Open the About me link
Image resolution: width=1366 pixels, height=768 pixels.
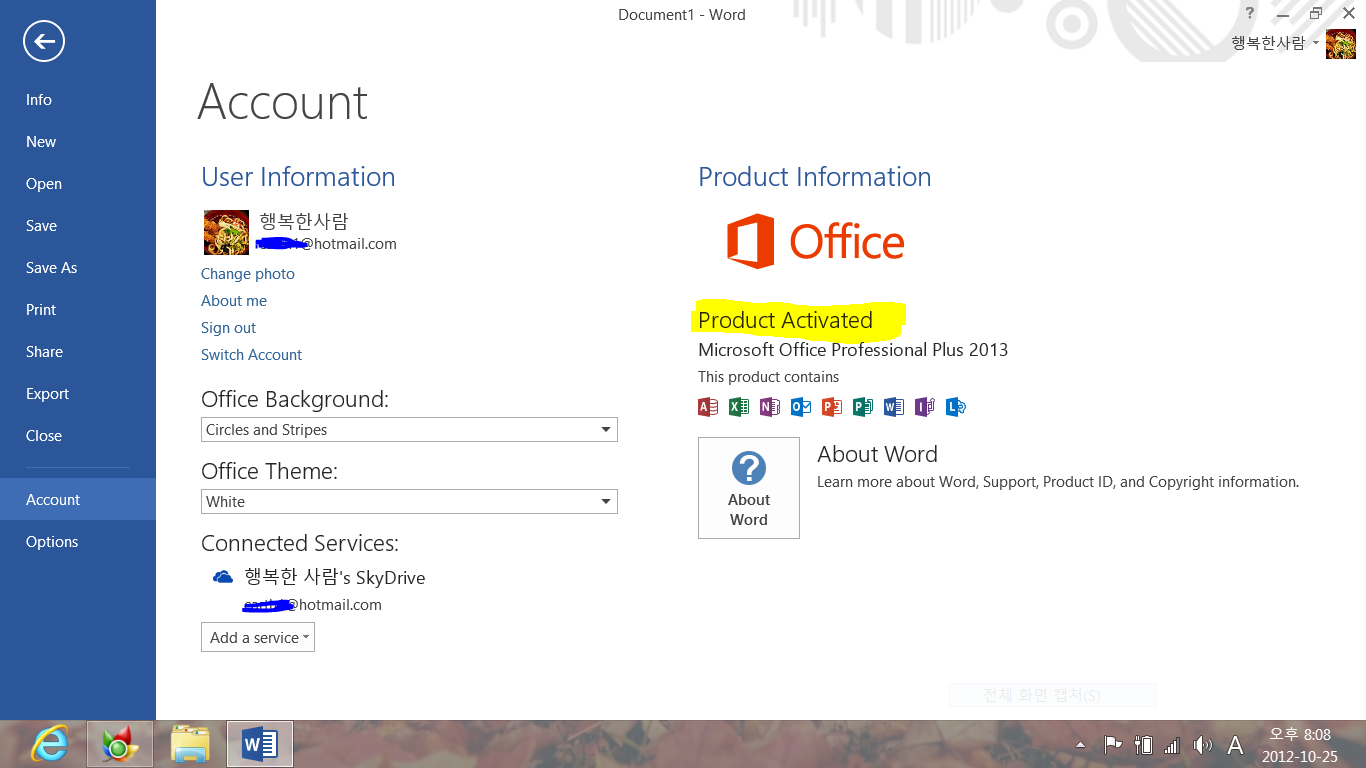point(234,301)
